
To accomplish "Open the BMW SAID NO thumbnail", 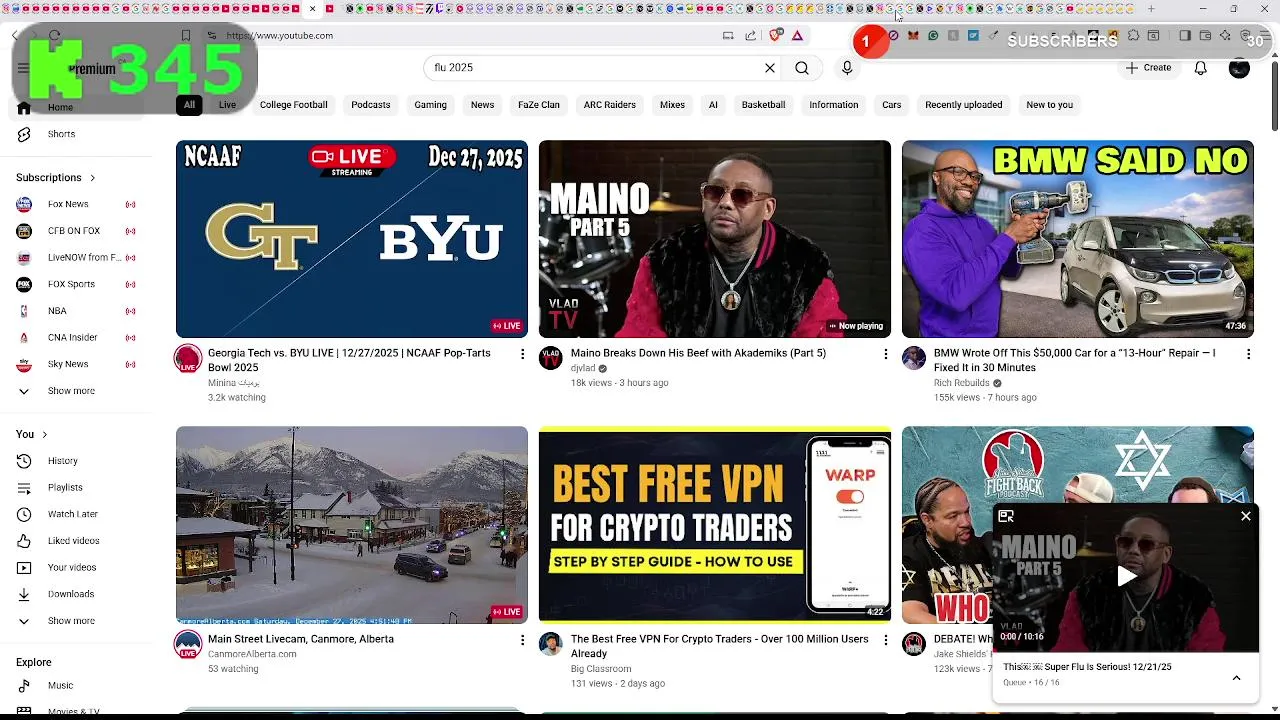I will [x=1078, y=239].
